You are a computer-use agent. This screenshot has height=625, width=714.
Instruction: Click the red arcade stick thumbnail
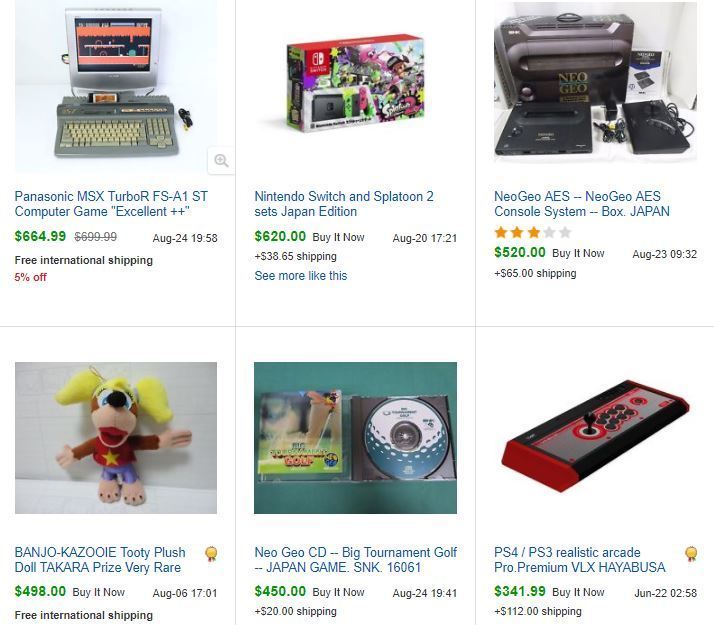(596, 436)
